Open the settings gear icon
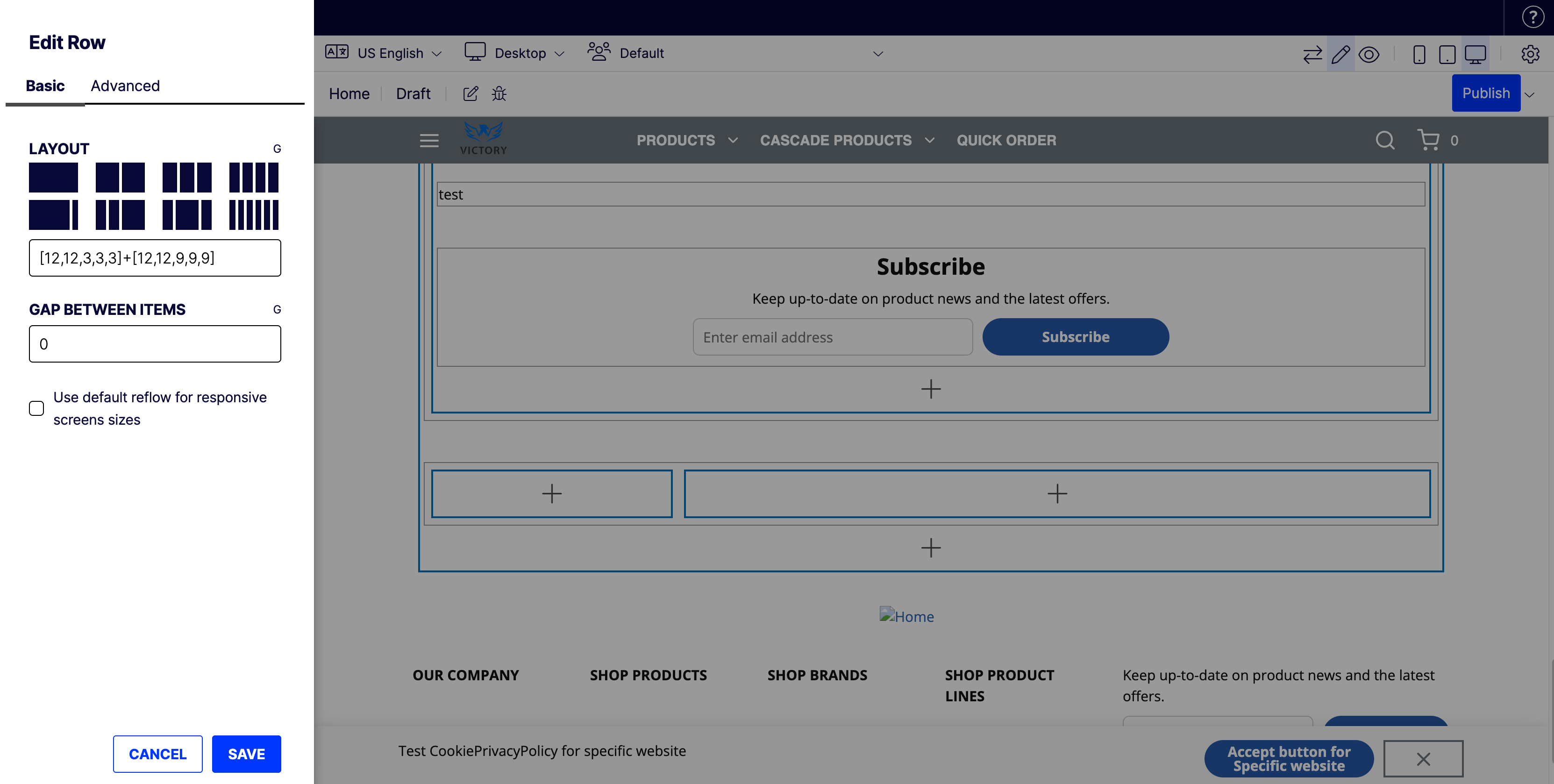 click(x=1530, y=54)
